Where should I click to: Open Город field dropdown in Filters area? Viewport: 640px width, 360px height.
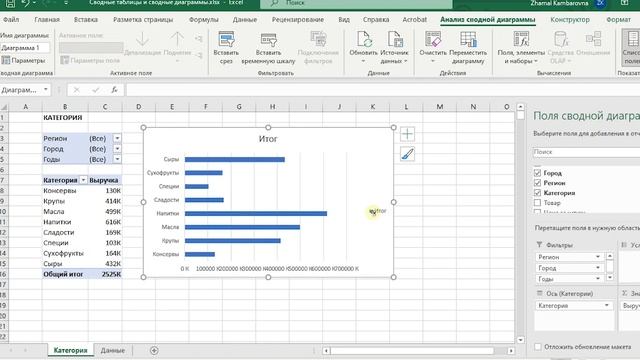click(598, 268)
